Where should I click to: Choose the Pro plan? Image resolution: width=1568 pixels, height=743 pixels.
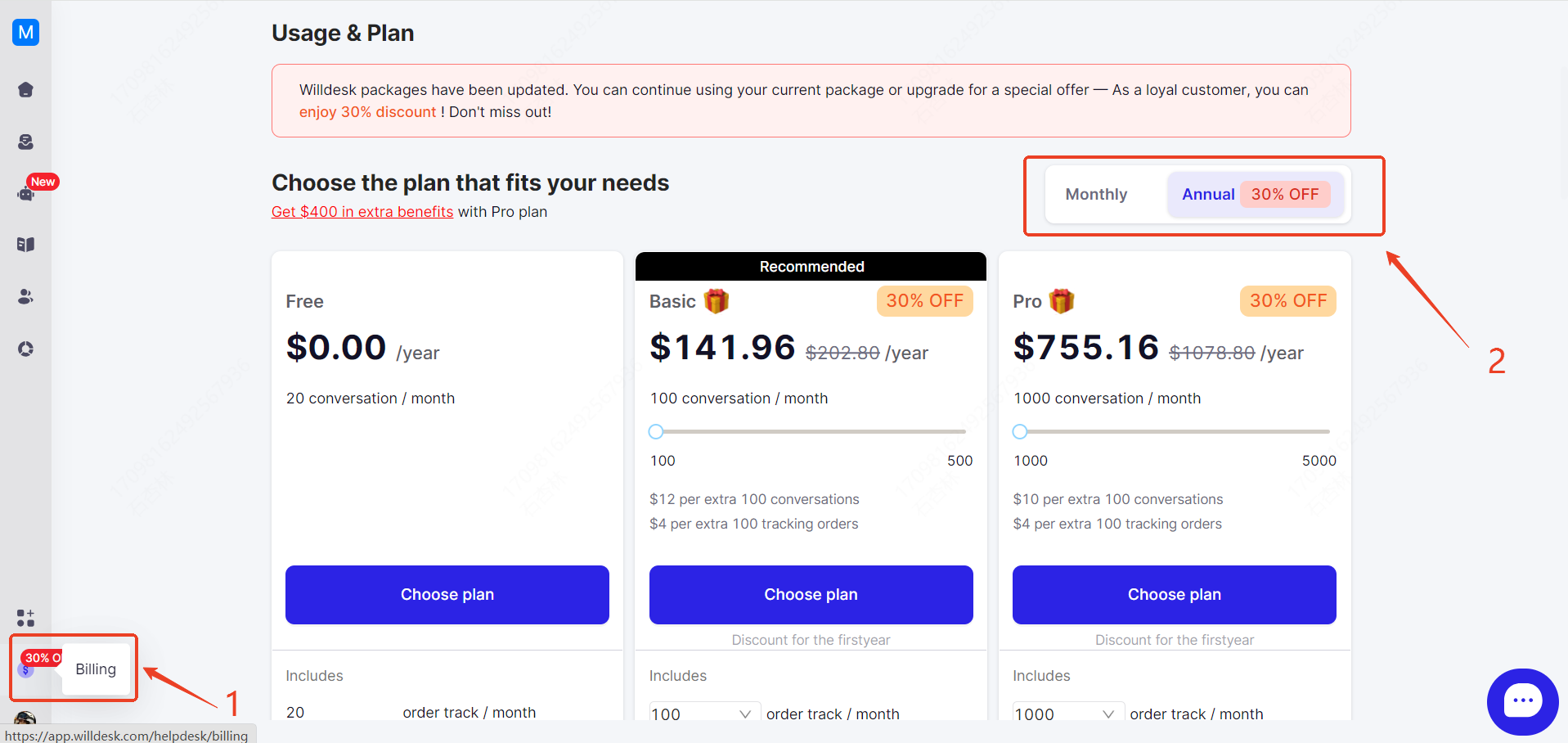tap(1175, 595)
